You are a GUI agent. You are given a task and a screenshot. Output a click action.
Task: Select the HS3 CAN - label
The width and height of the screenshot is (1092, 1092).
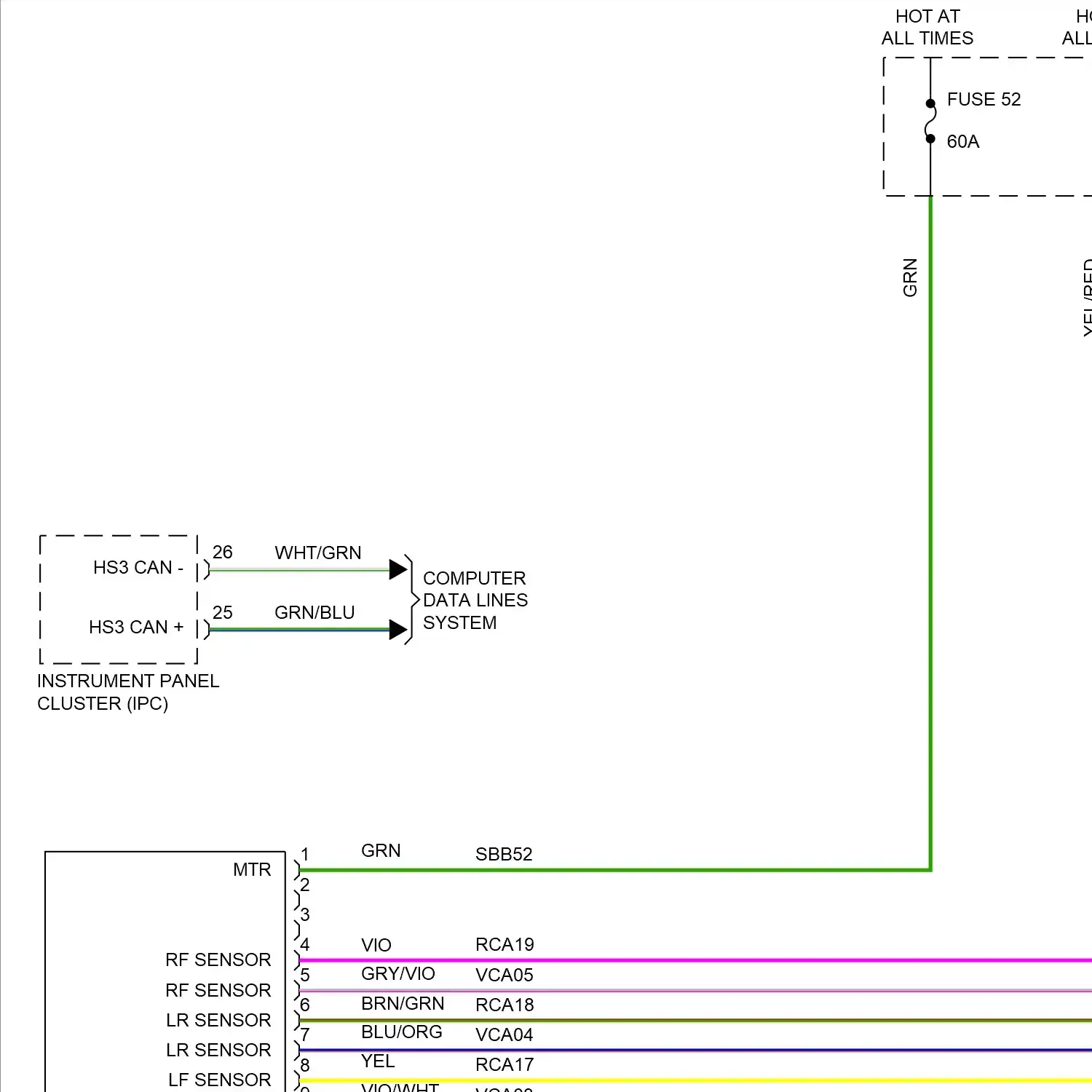point(138,567)
